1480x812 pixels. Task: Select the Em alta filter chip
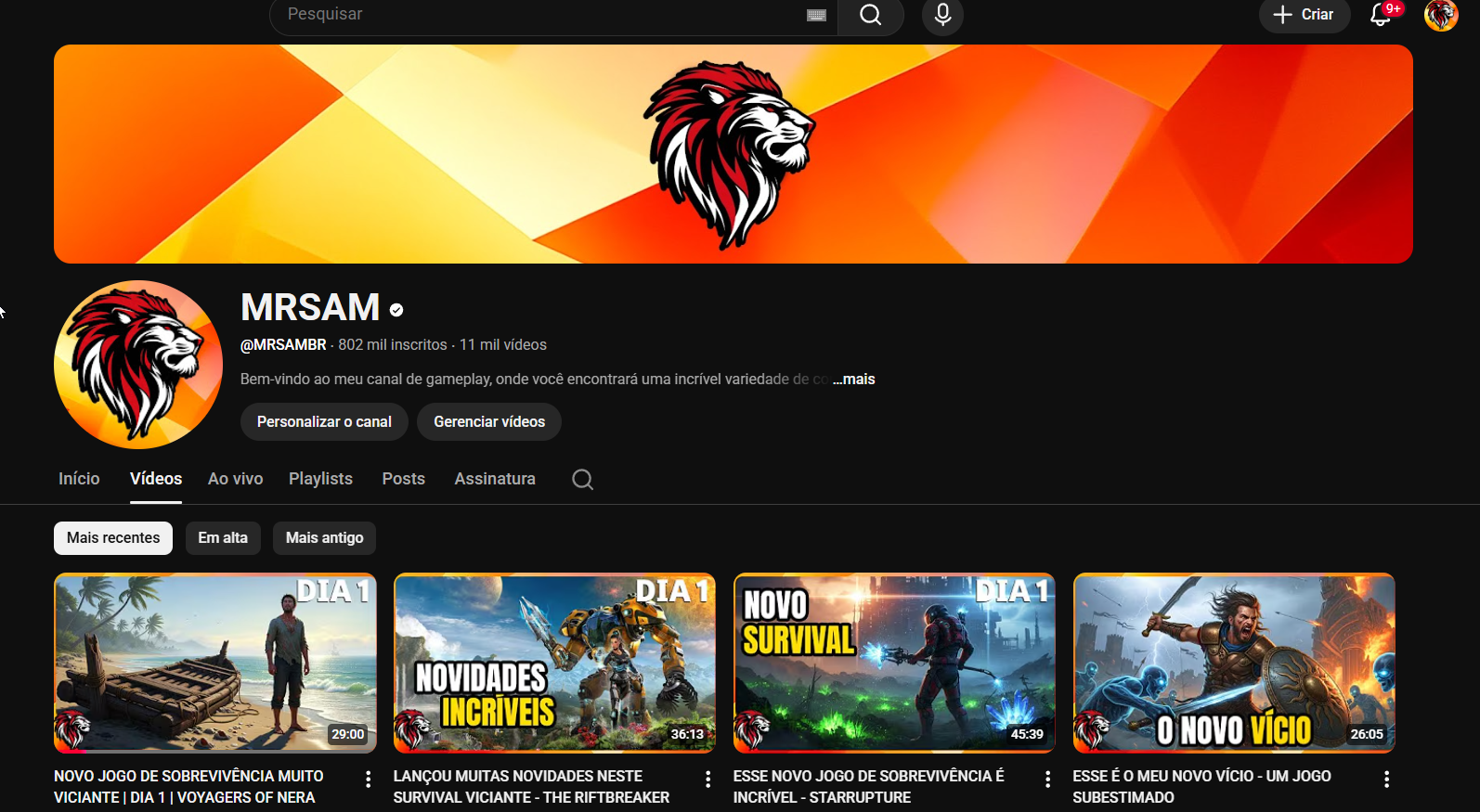[x=223, y=538]
